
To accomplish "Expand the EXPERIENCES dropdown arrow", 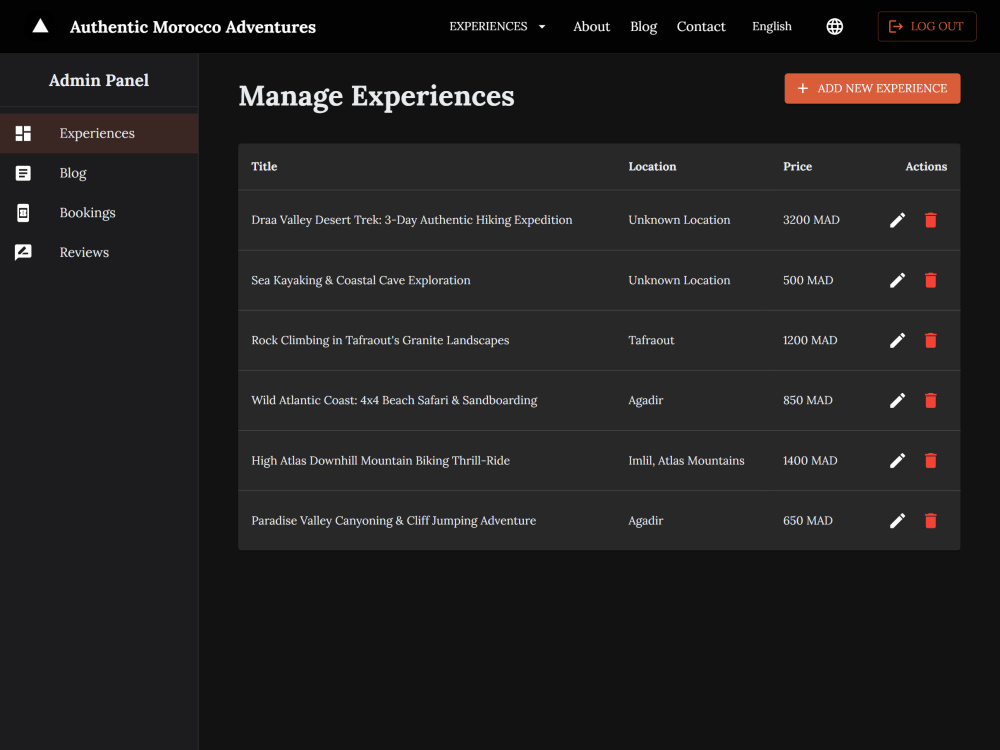I will (542, 27).
